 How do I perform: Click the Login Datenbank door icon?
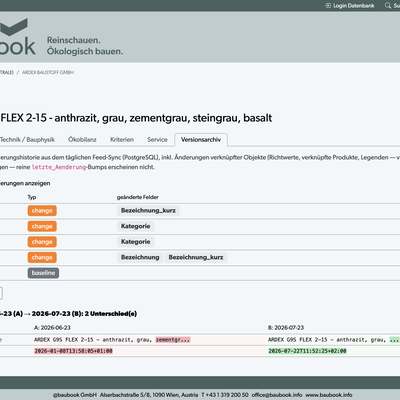328,5
